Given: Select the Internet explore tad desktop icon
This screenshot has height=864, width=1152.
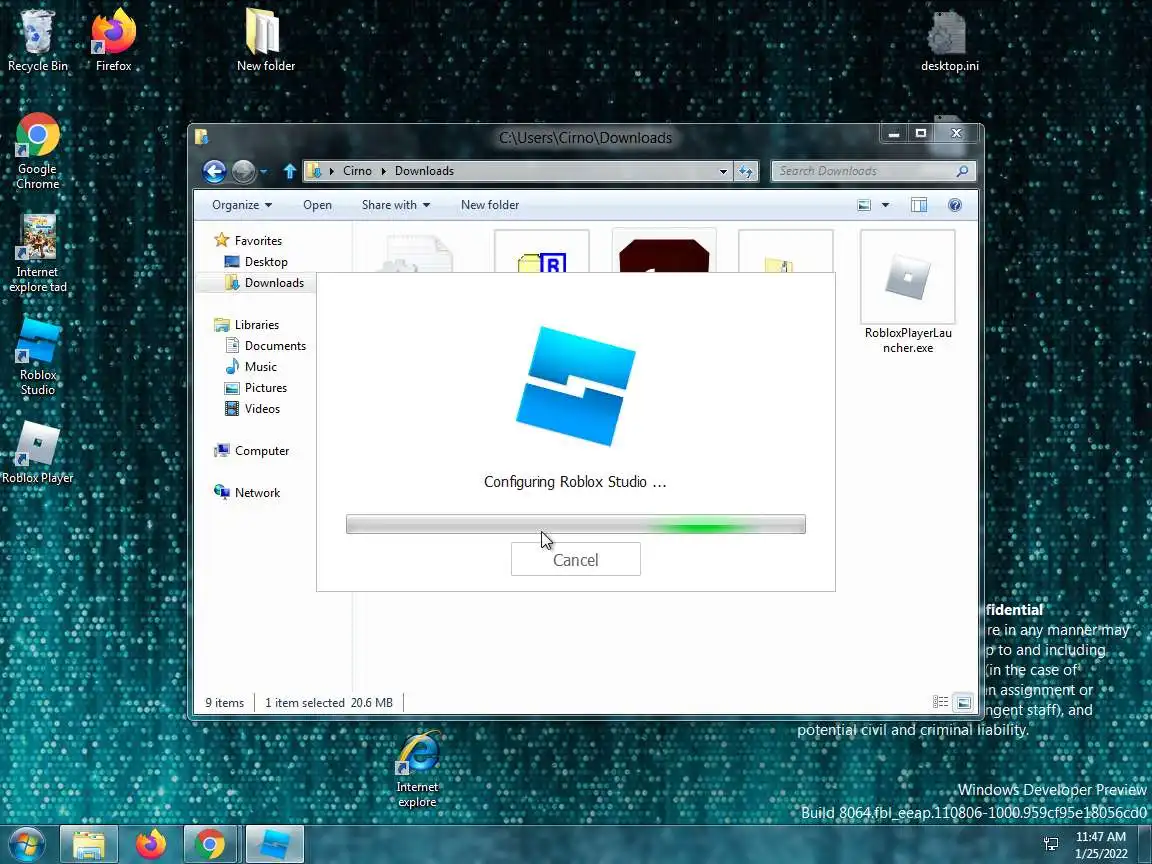Looking at the screenshot, I should coord(37,254).
